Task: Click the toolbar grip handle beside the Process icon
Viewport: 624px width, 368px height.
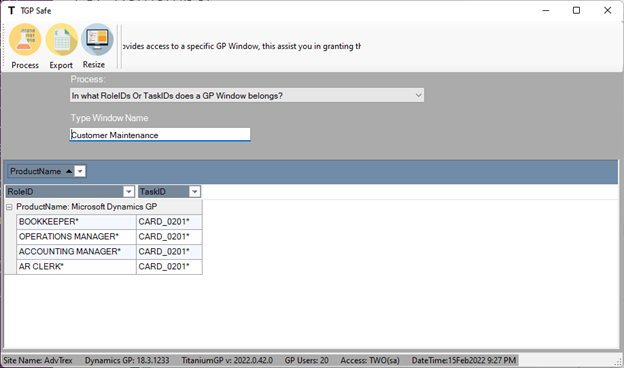Action: click(4, 46)
